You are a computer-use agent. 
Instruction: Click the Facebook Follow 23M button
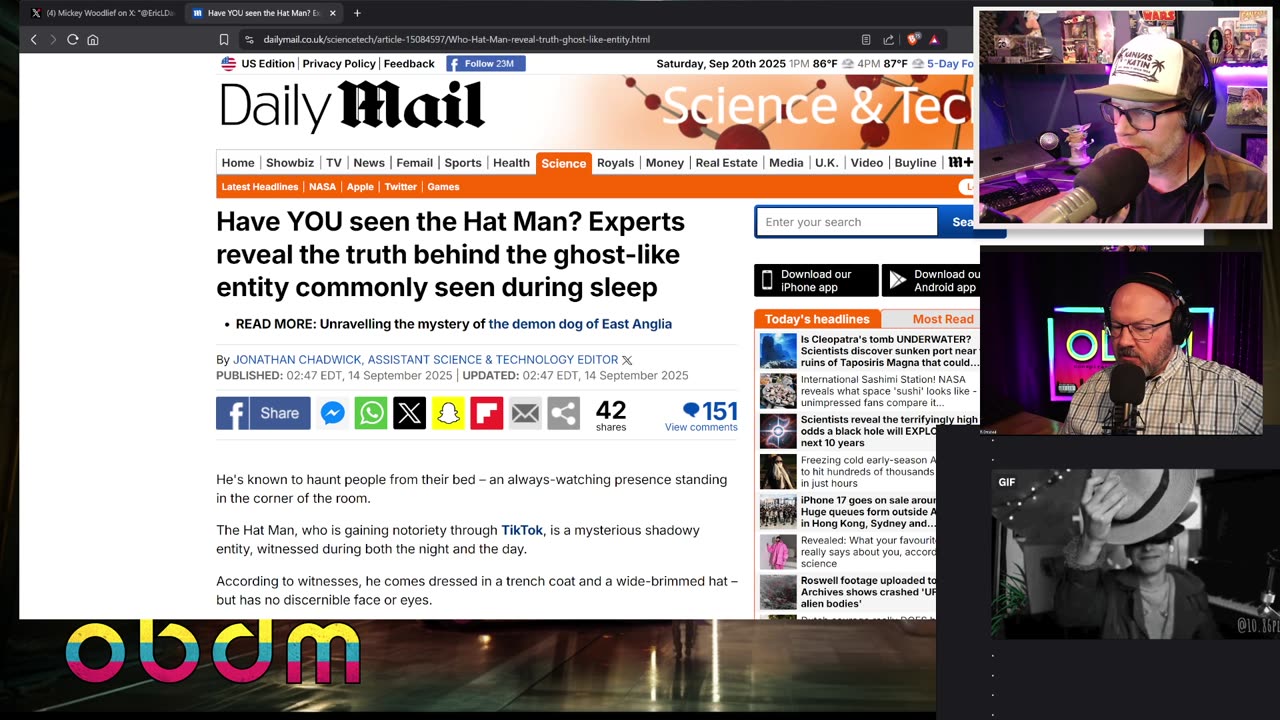pos(486,63)
